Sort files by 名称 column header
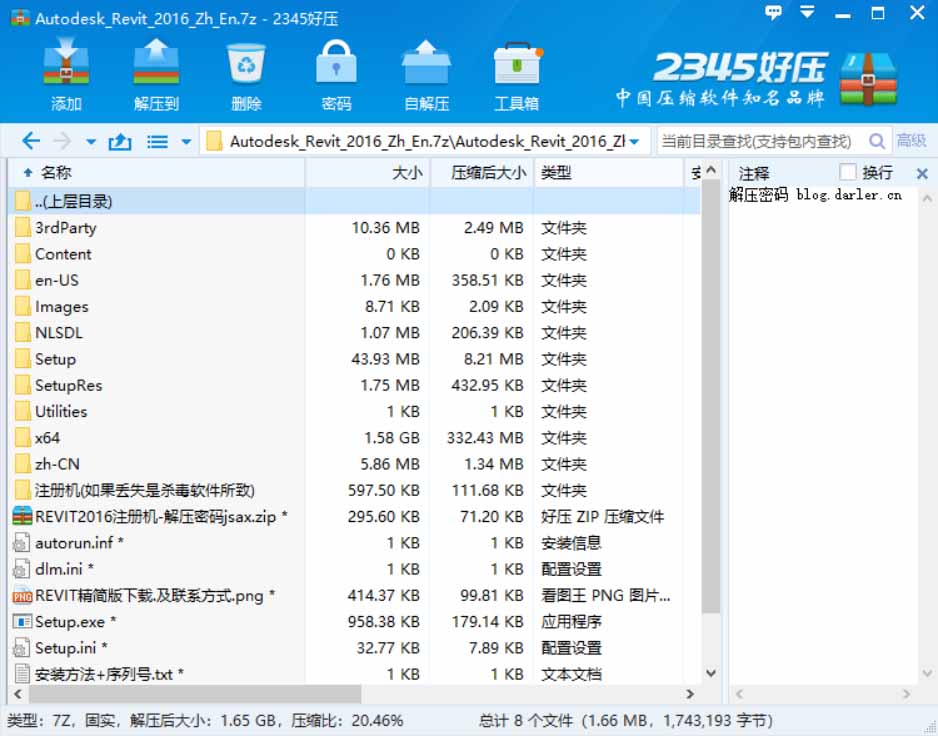 pos(56,172)
